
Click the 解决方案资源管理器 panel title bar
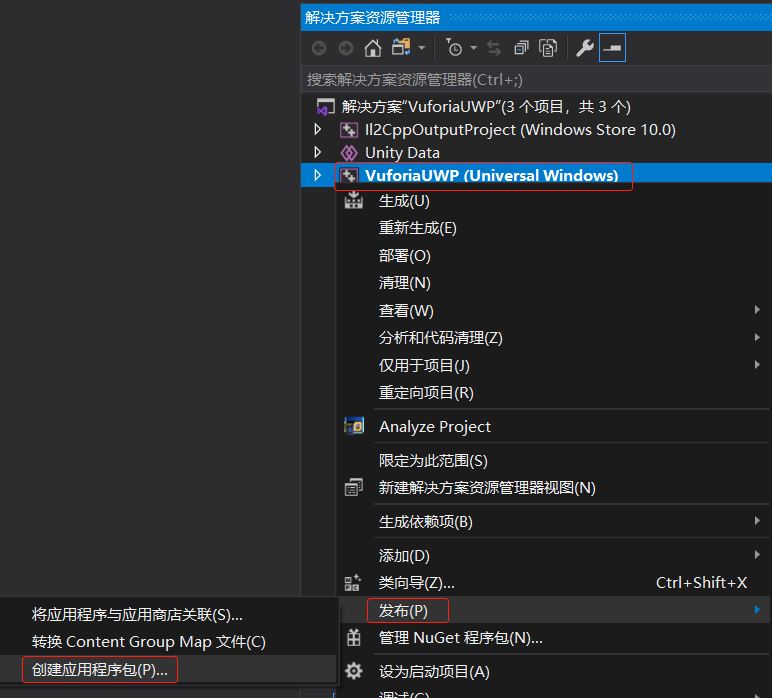536,18
